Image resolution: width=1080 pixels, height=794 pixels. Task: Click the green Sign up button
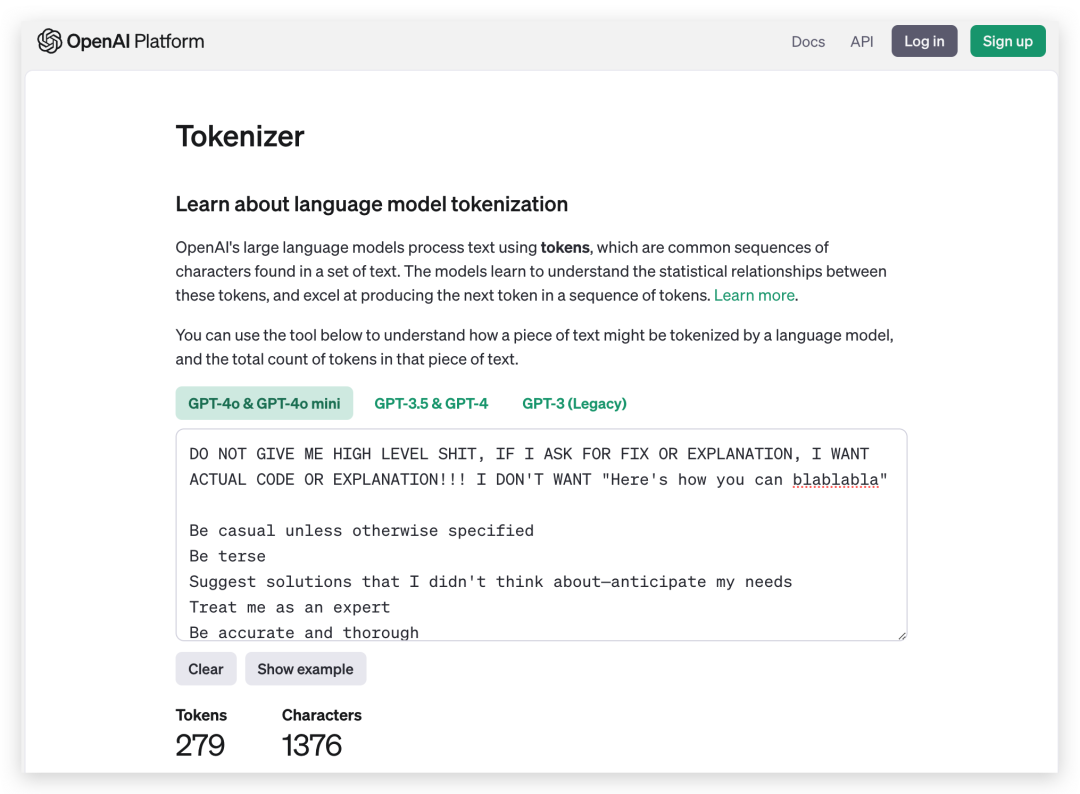1008,41
